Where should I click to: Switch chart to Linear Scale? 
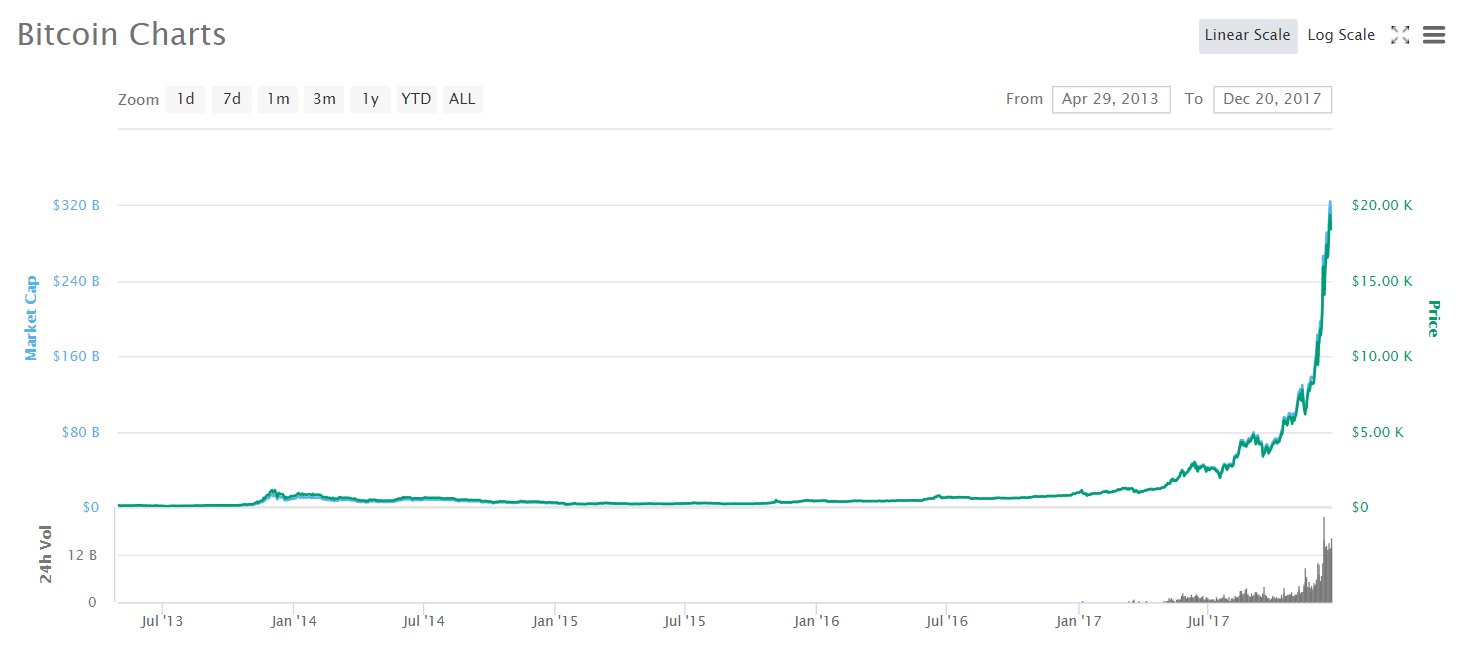click(1247, 35)
